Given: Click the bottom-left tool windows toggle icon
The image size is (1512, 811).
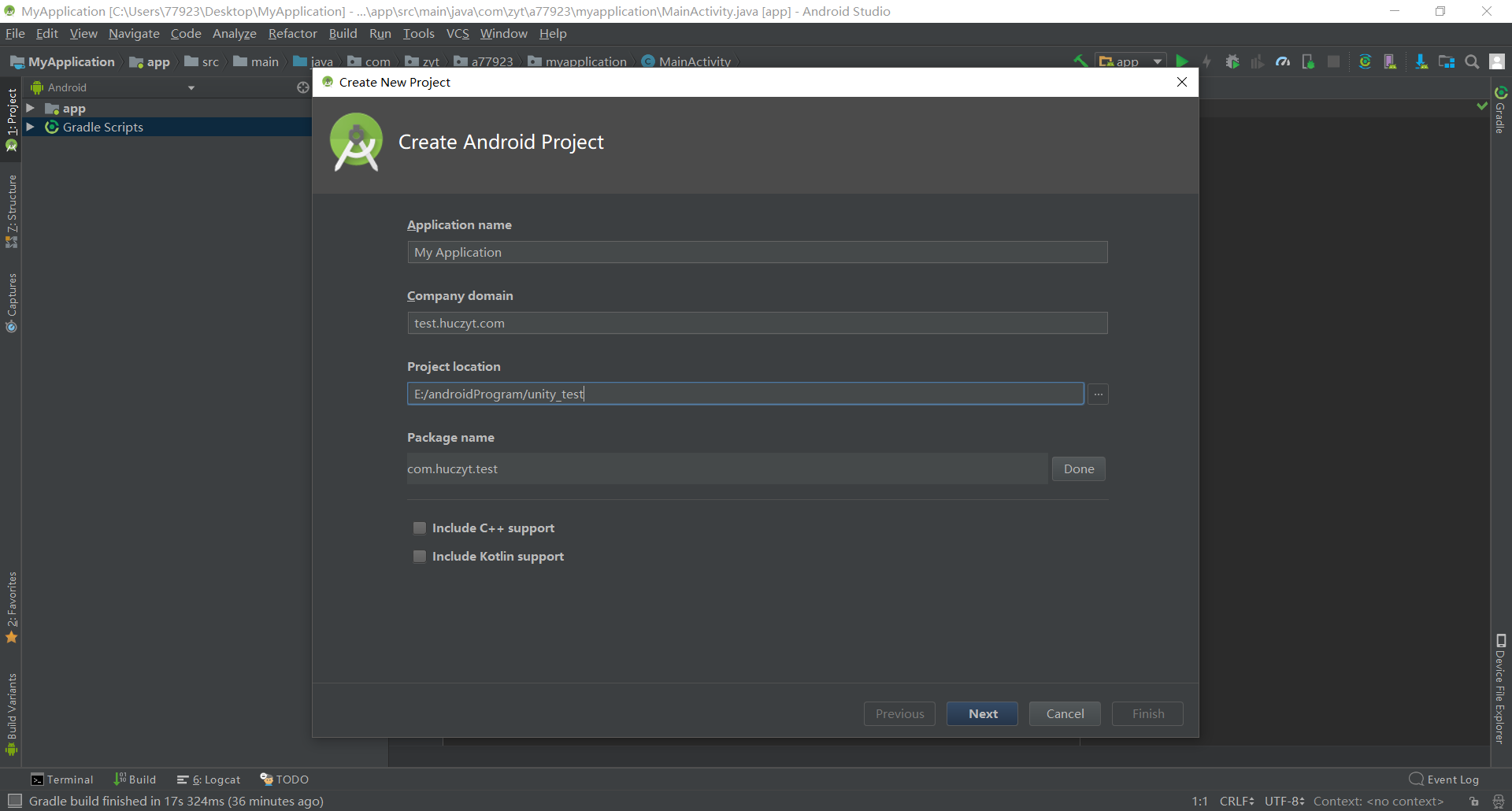Looking at the screenshot, I should pos(15,801).
